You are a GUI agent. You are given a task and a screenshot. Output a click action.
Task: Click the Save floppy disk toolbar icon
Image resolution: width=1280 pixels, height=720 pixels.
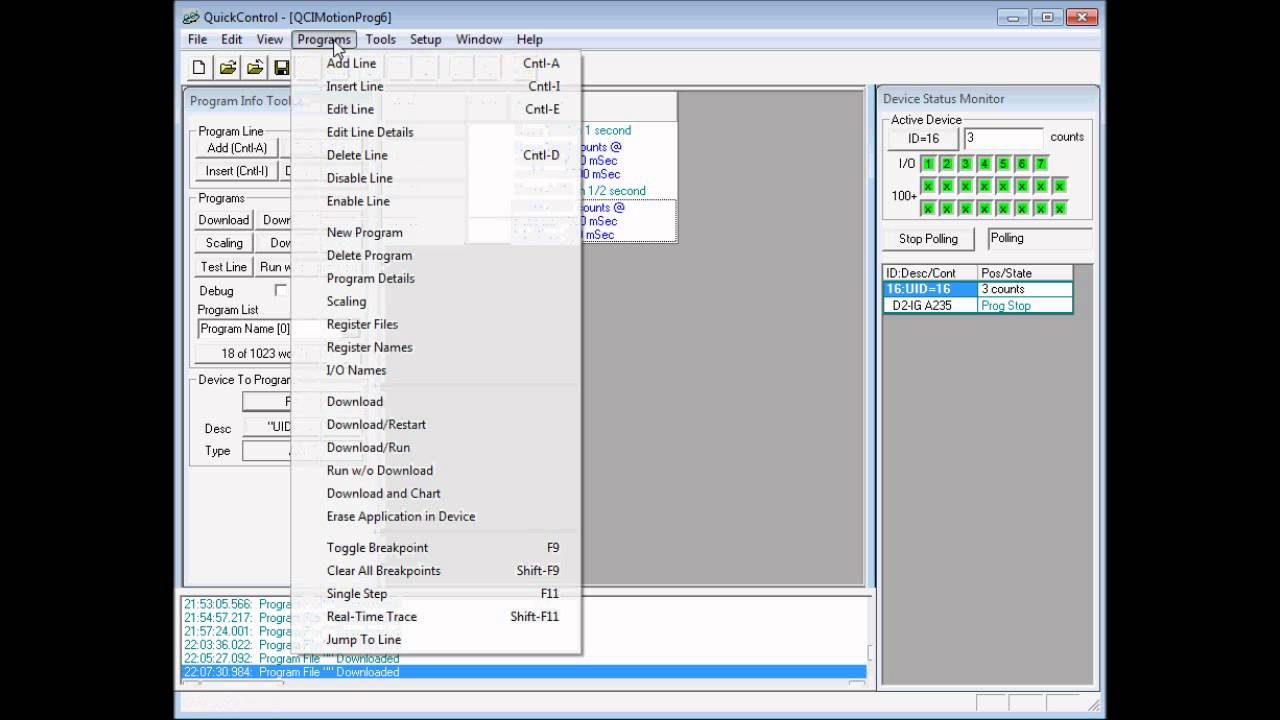[281, 67]
